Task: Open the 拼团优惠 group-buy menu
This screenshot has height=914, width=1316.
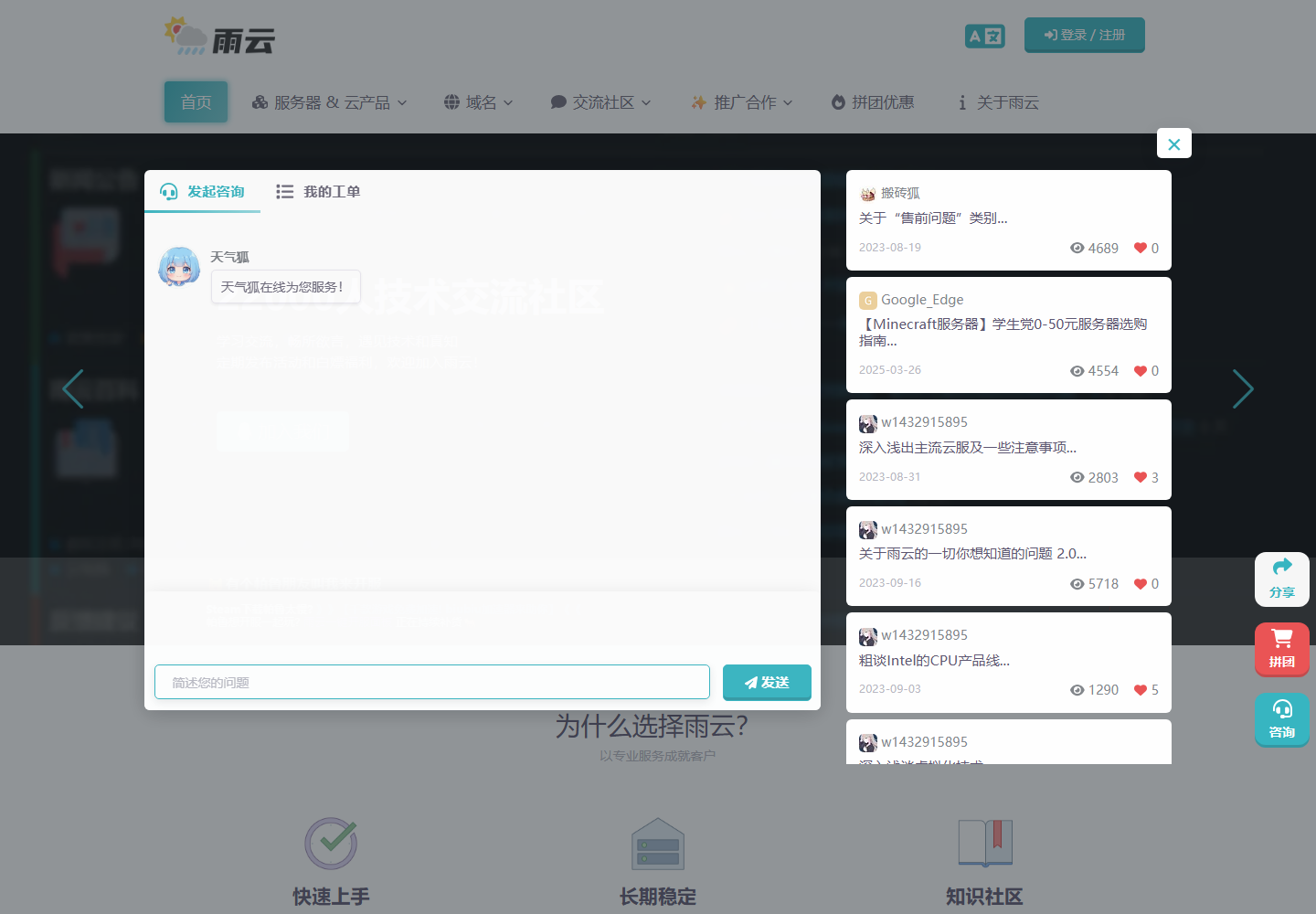Action: 873,102
